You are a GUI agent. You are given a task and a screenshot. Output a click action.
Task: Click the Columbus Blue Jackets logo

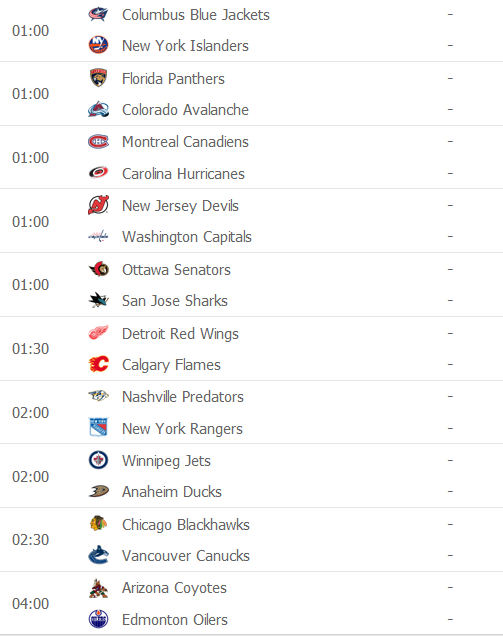98,14
